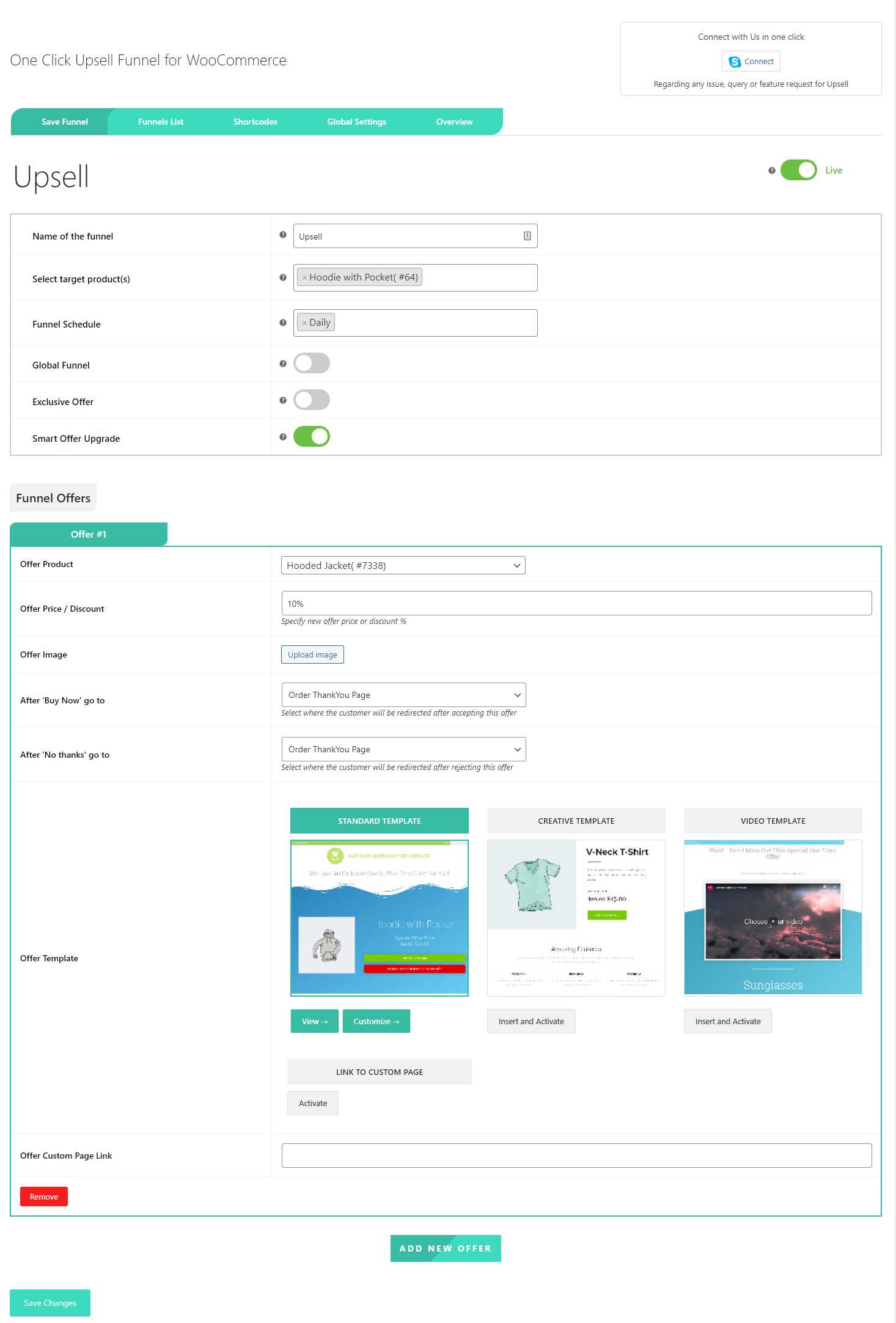Click the CREATIVE TEMPLATE header
Viewport: 896px width, 1323px height.
coord(576,821)
